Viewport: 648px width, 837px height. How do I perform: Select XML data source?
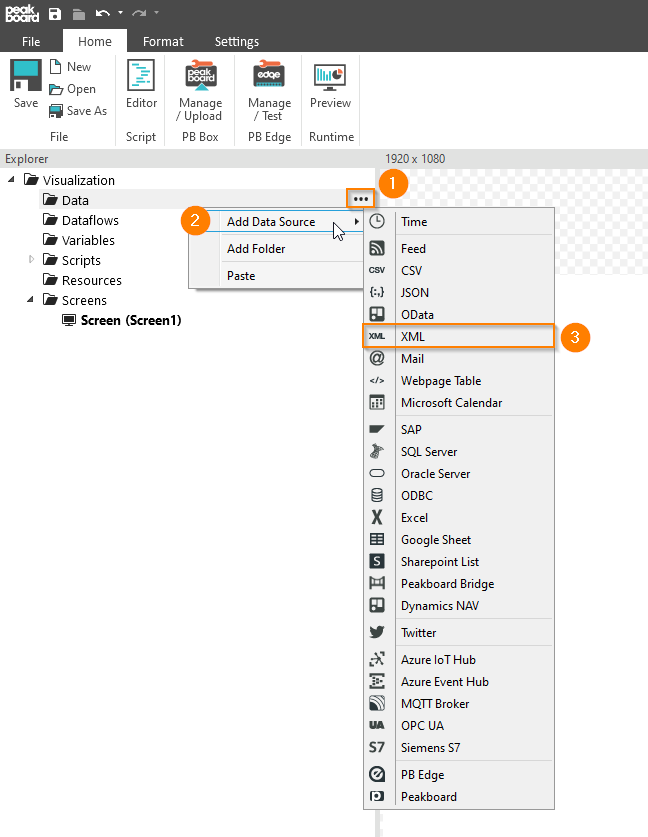click(459, 336)
